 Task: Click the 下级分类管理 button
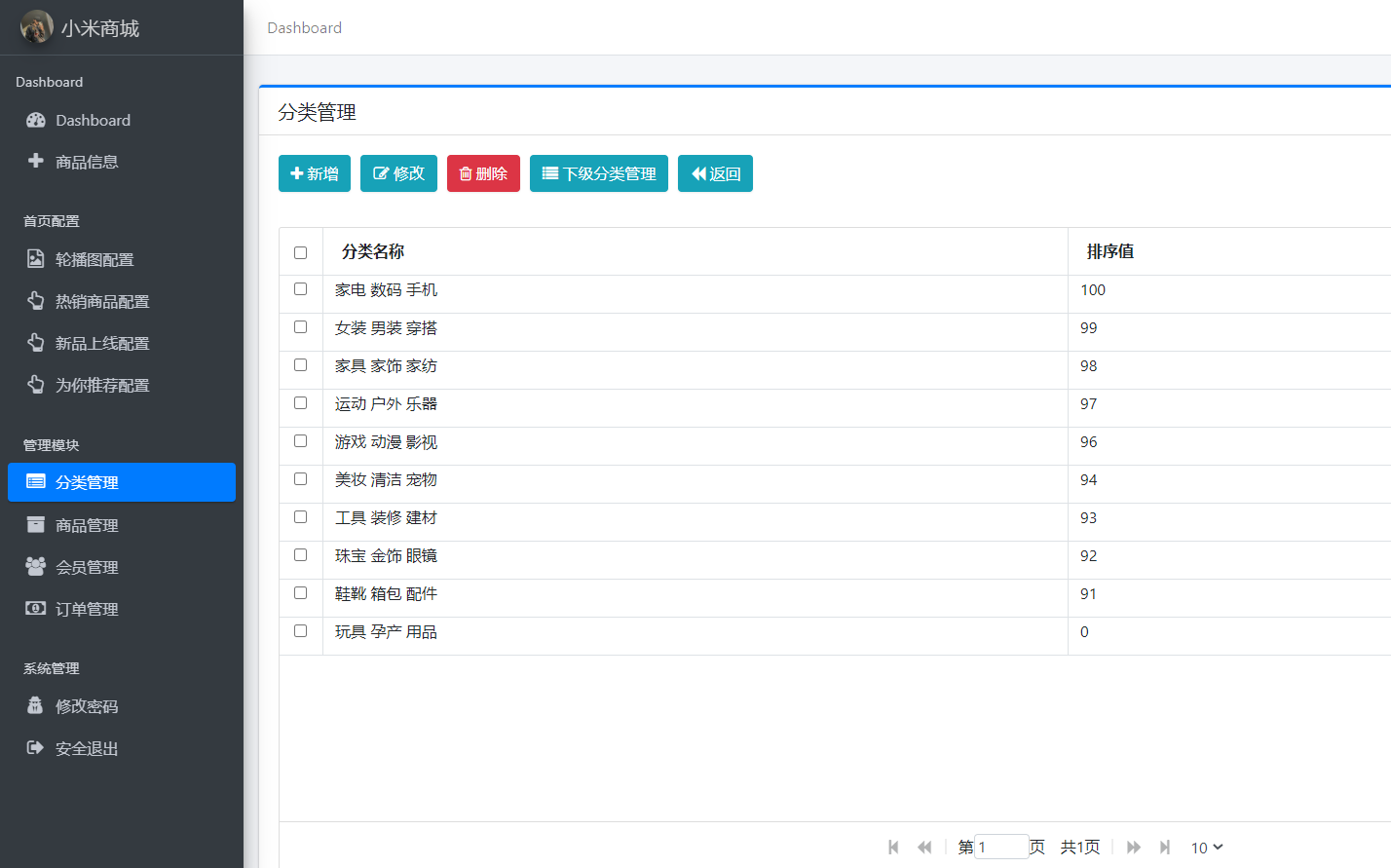click(599, 173)
